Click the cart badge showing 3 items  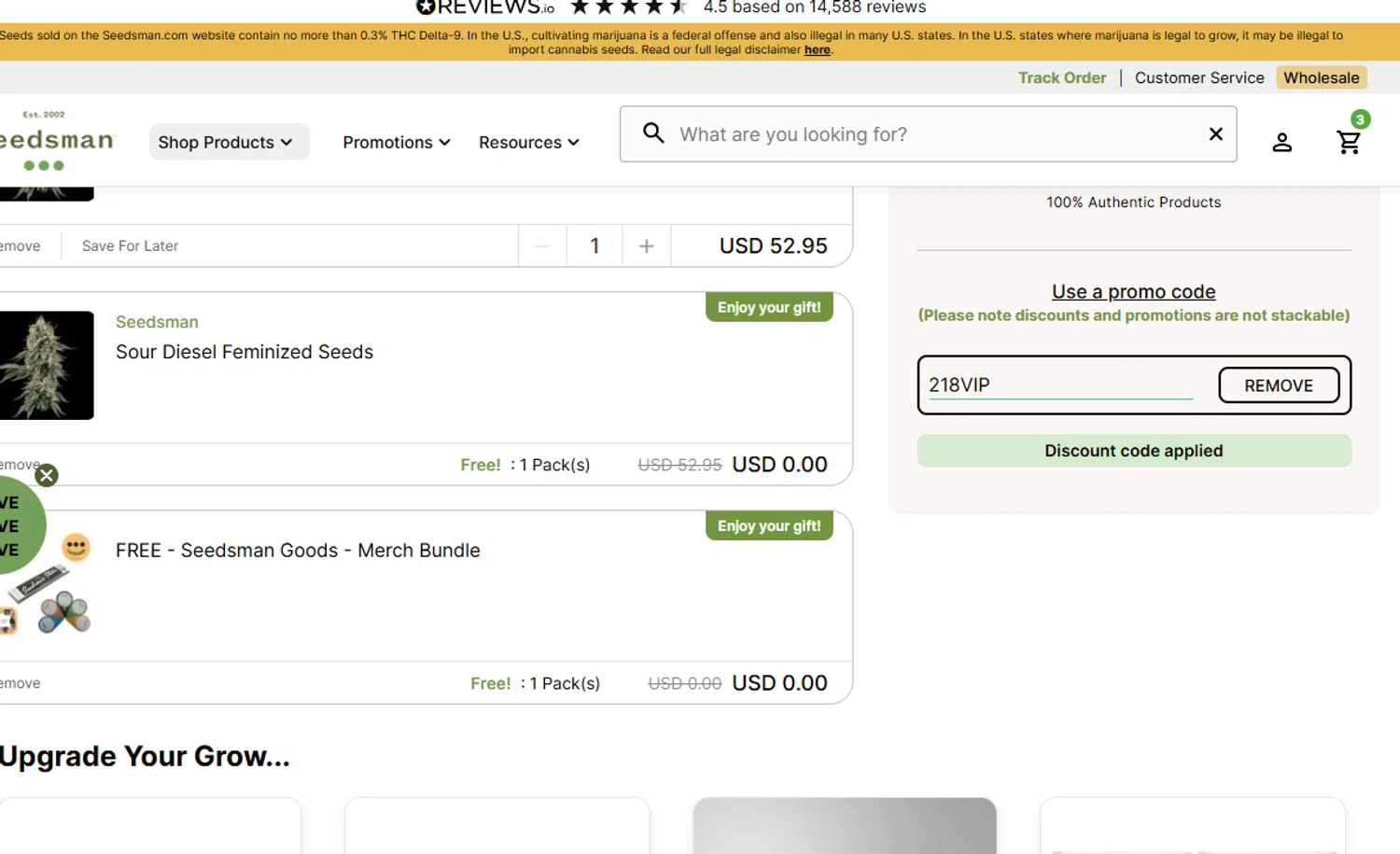(x=1360, y=119)
